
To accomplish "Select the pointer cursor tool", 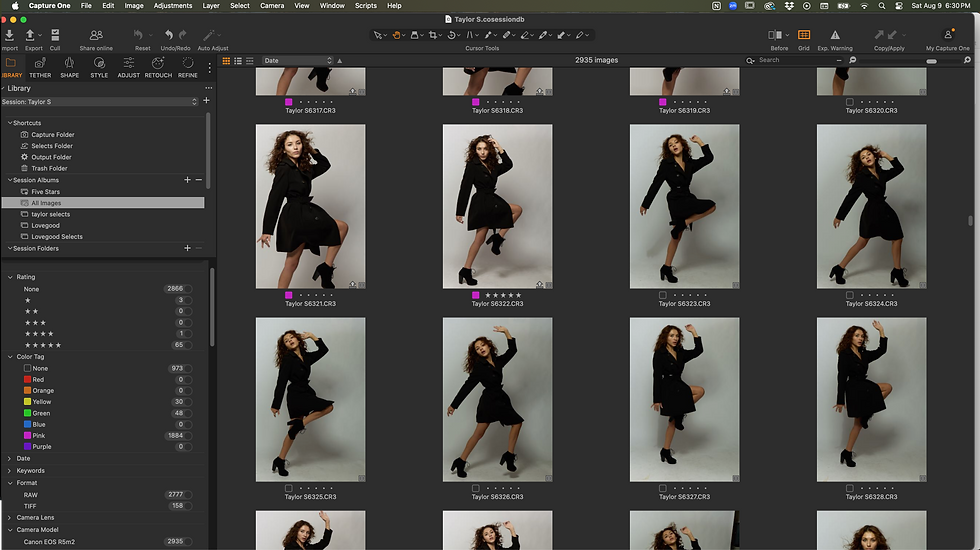I will pos(378,35).
